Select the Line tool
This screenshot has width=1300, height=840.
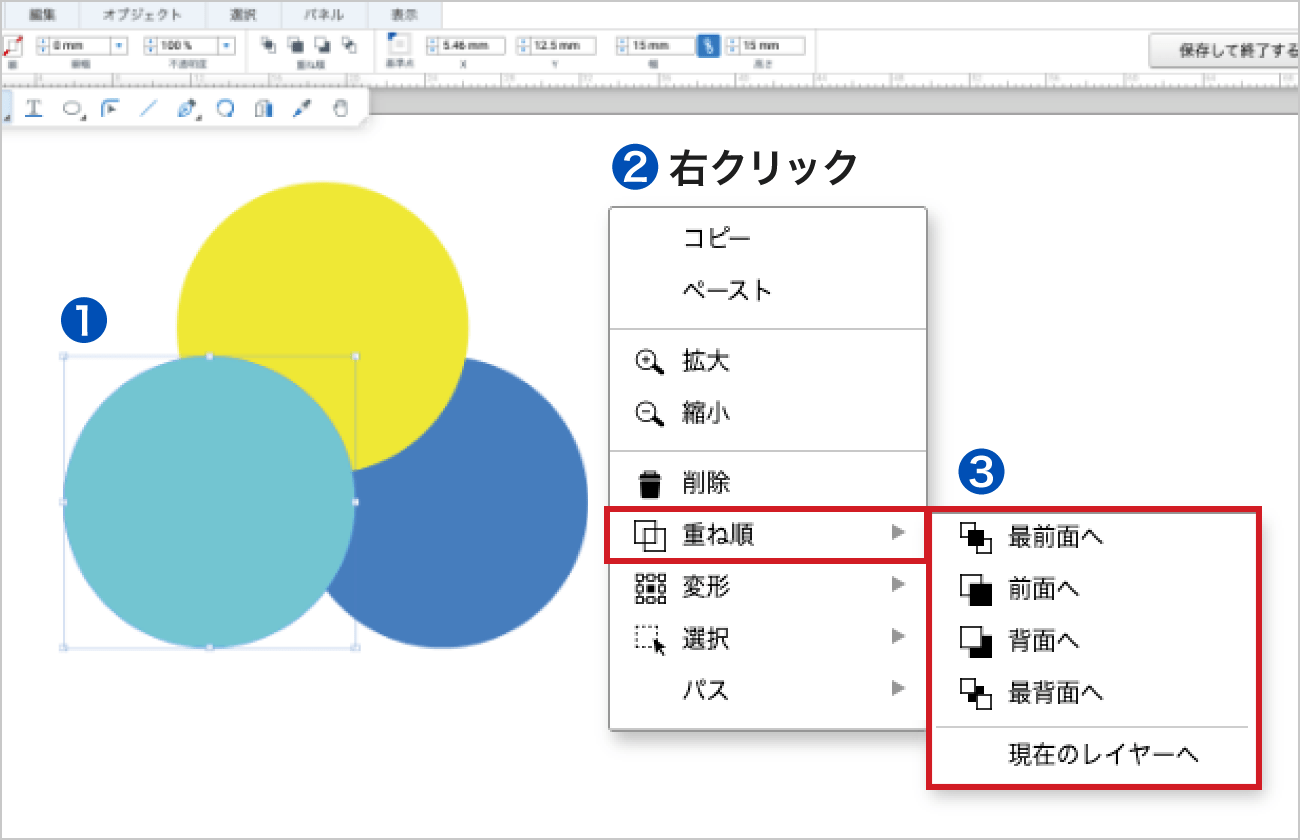point(148,108)
